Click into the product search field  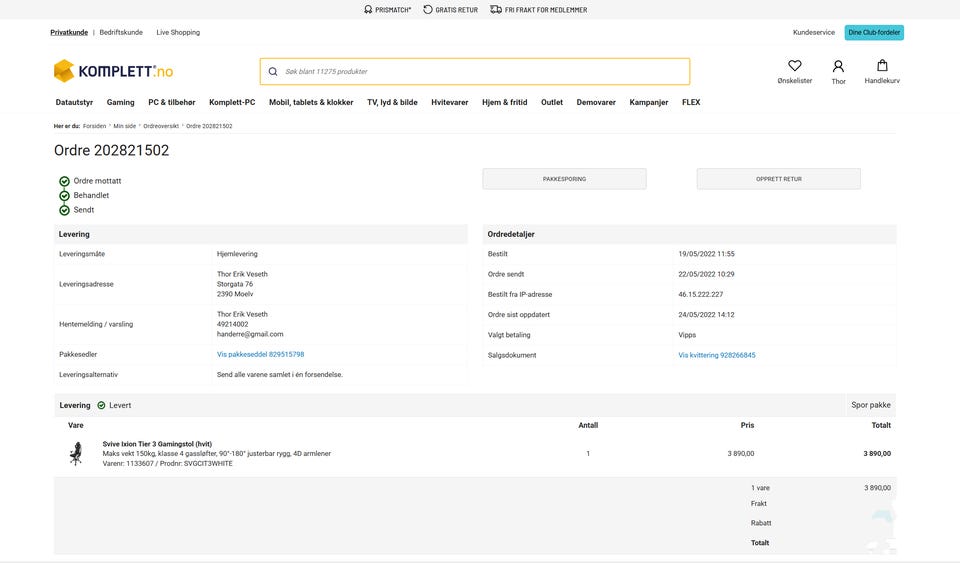click(480, 72)
